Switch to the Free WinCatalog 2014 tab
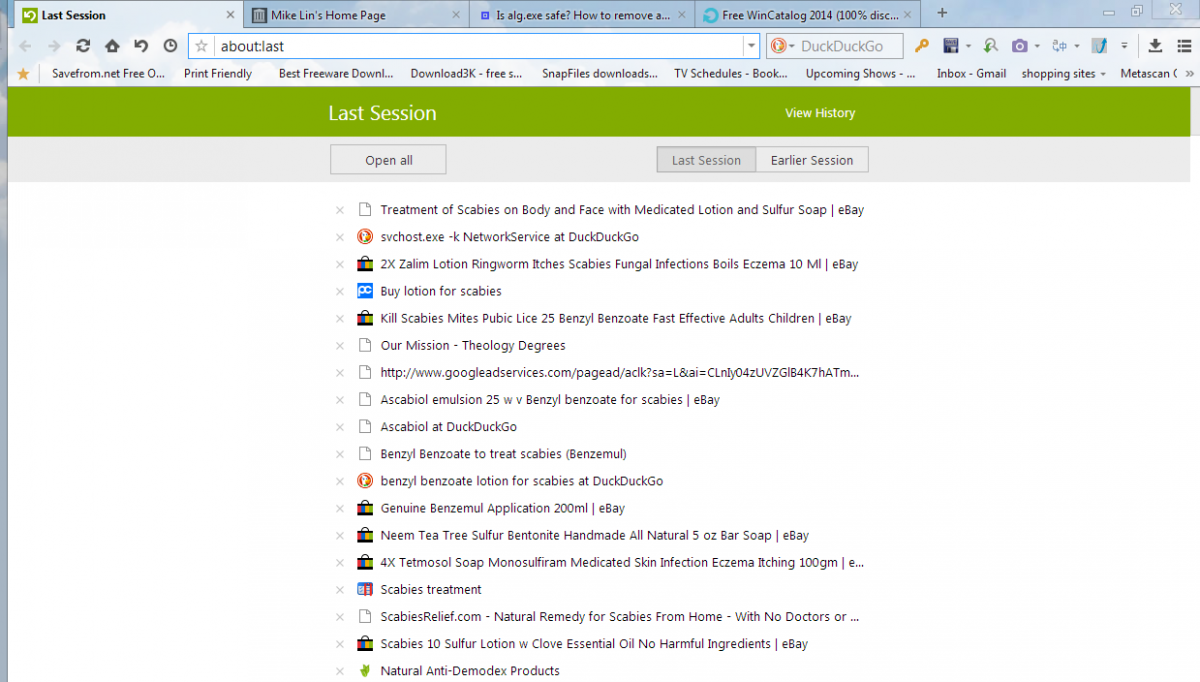This screenshot has width=1200, height=682. click(x=808, y=15)
